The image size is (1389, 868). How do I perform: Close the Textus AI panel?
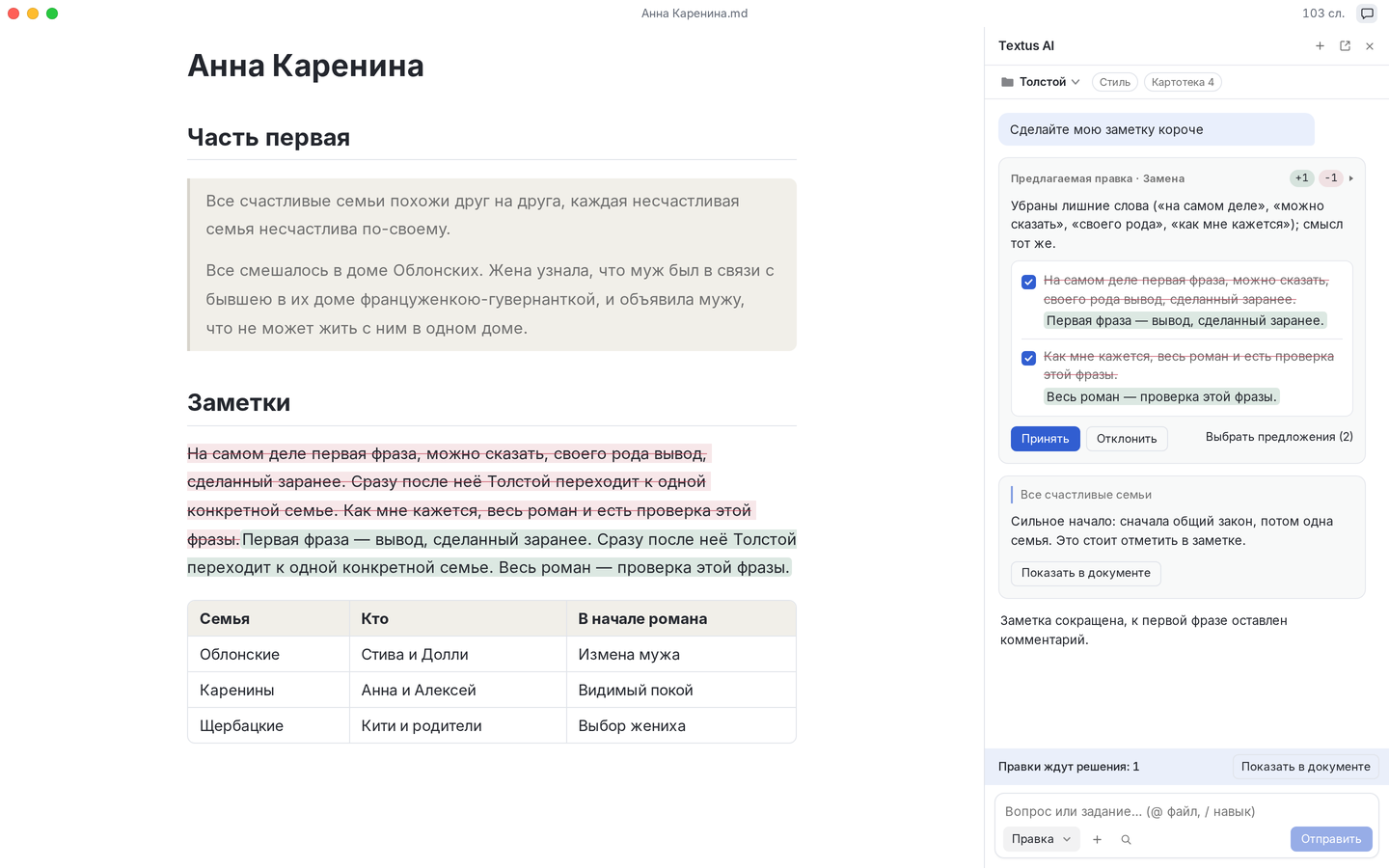tap(1370, 46)
